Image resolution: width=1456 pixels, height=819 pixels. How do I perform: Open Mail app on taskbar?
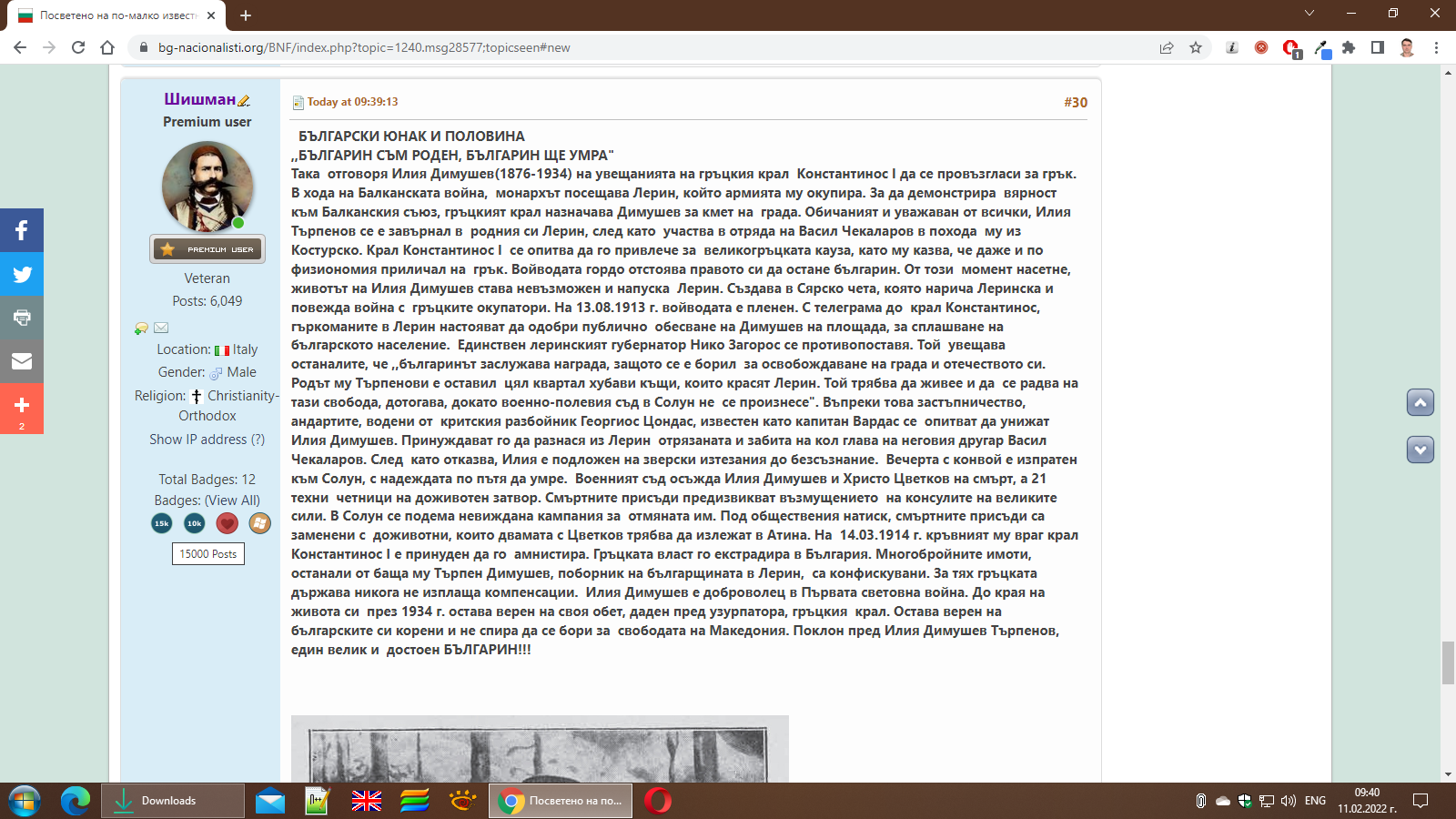click(270, 801)
